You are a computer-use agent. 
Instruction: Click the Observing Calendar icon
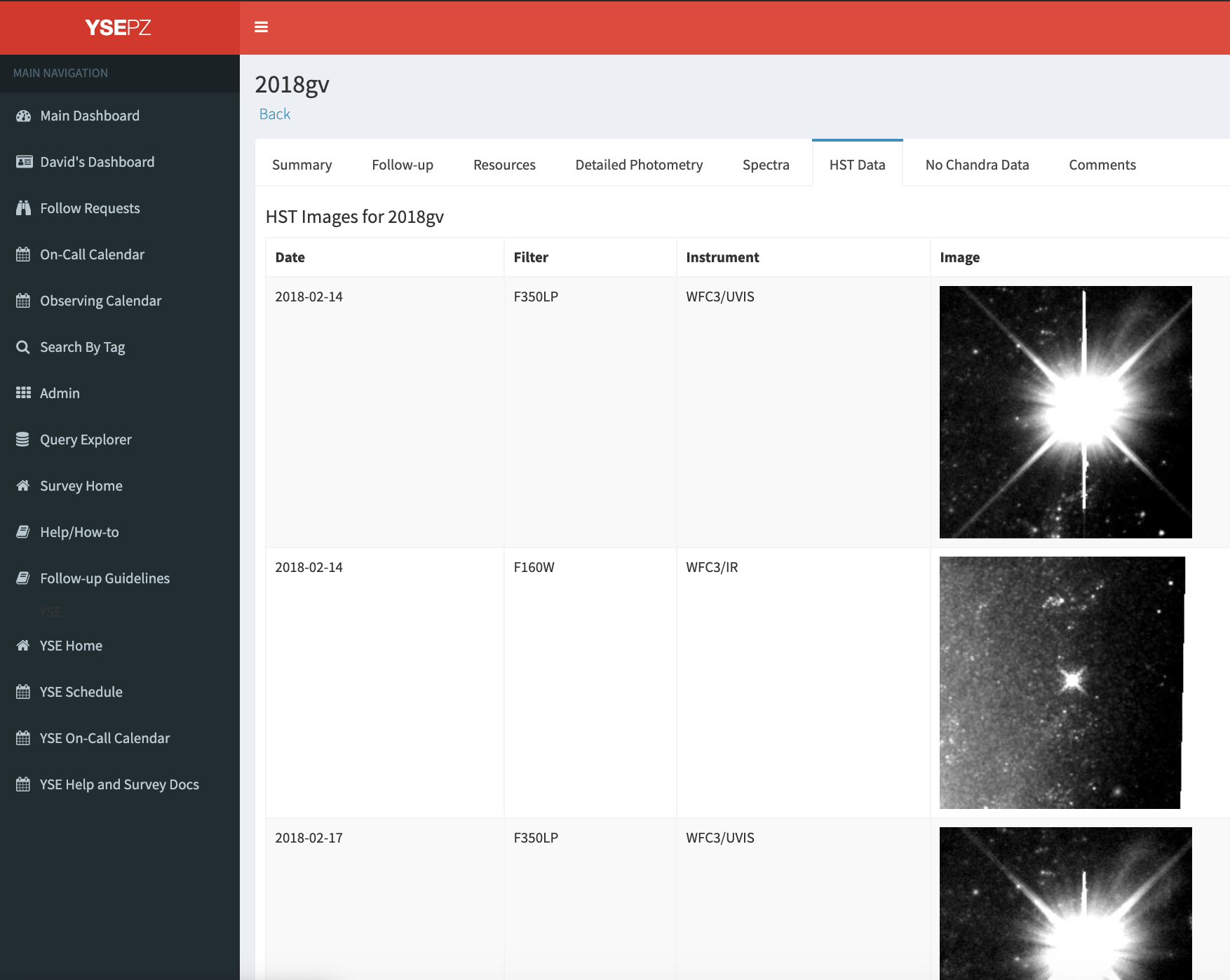23,301
